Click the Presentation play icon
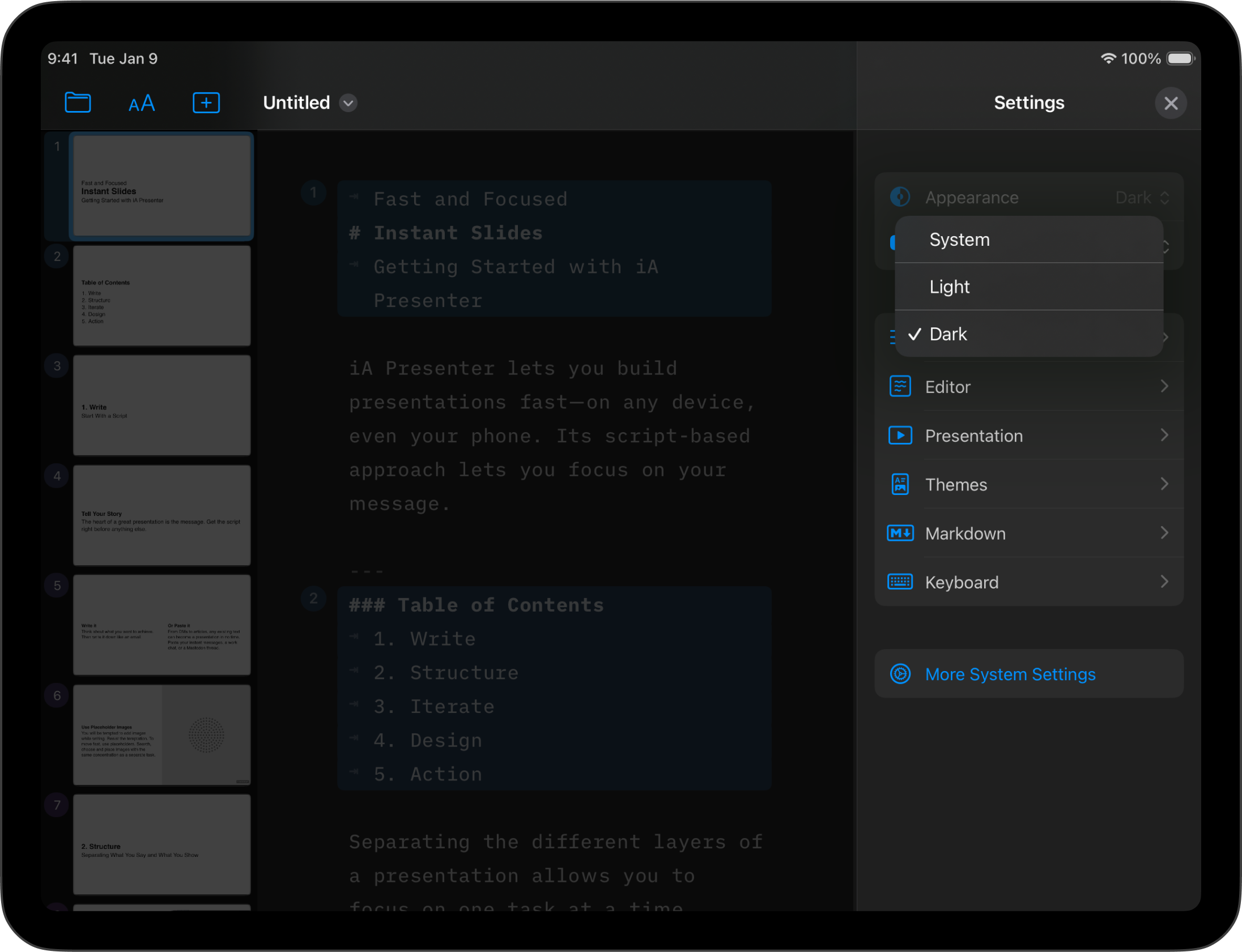The image size is (1242, 952). [x=900, y=435]
